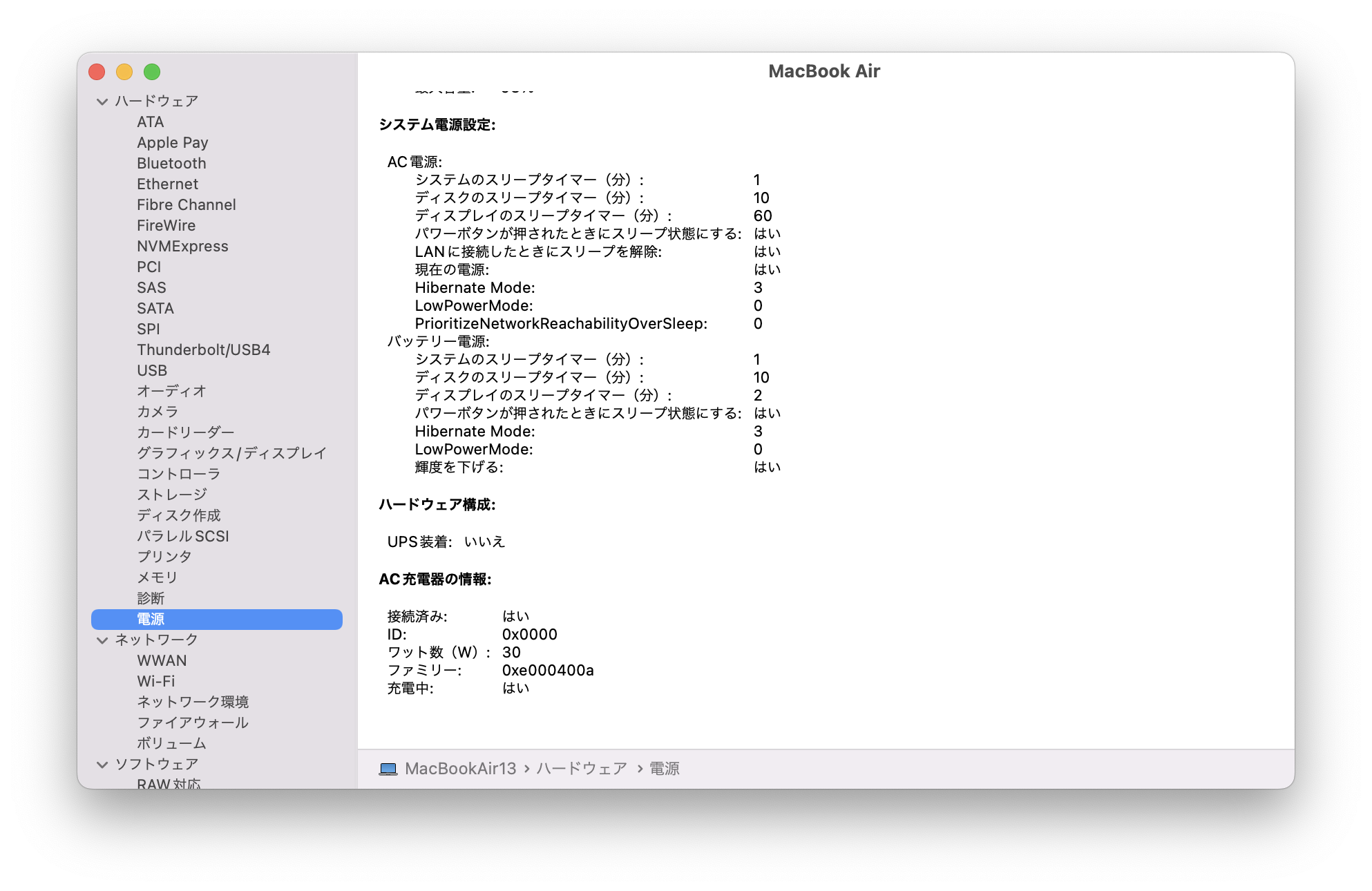Click 電源 breadcrumb in path bar
Viewport: 1372px width, 891px height.
[665, 769]
